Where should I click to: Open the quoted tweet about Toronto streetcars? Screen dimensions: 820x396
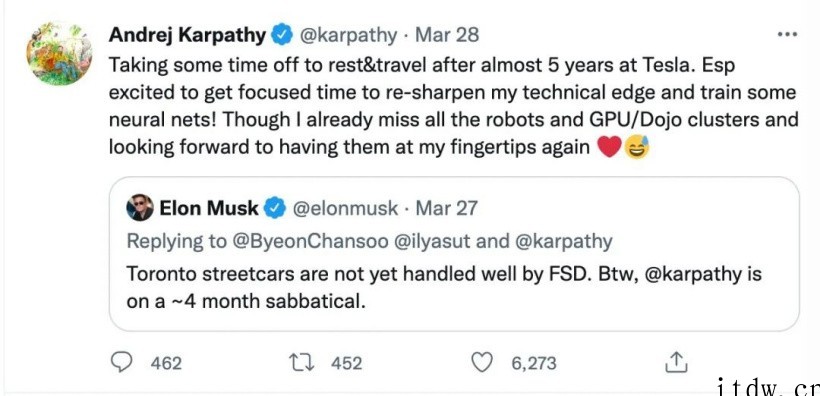[454, 254]
